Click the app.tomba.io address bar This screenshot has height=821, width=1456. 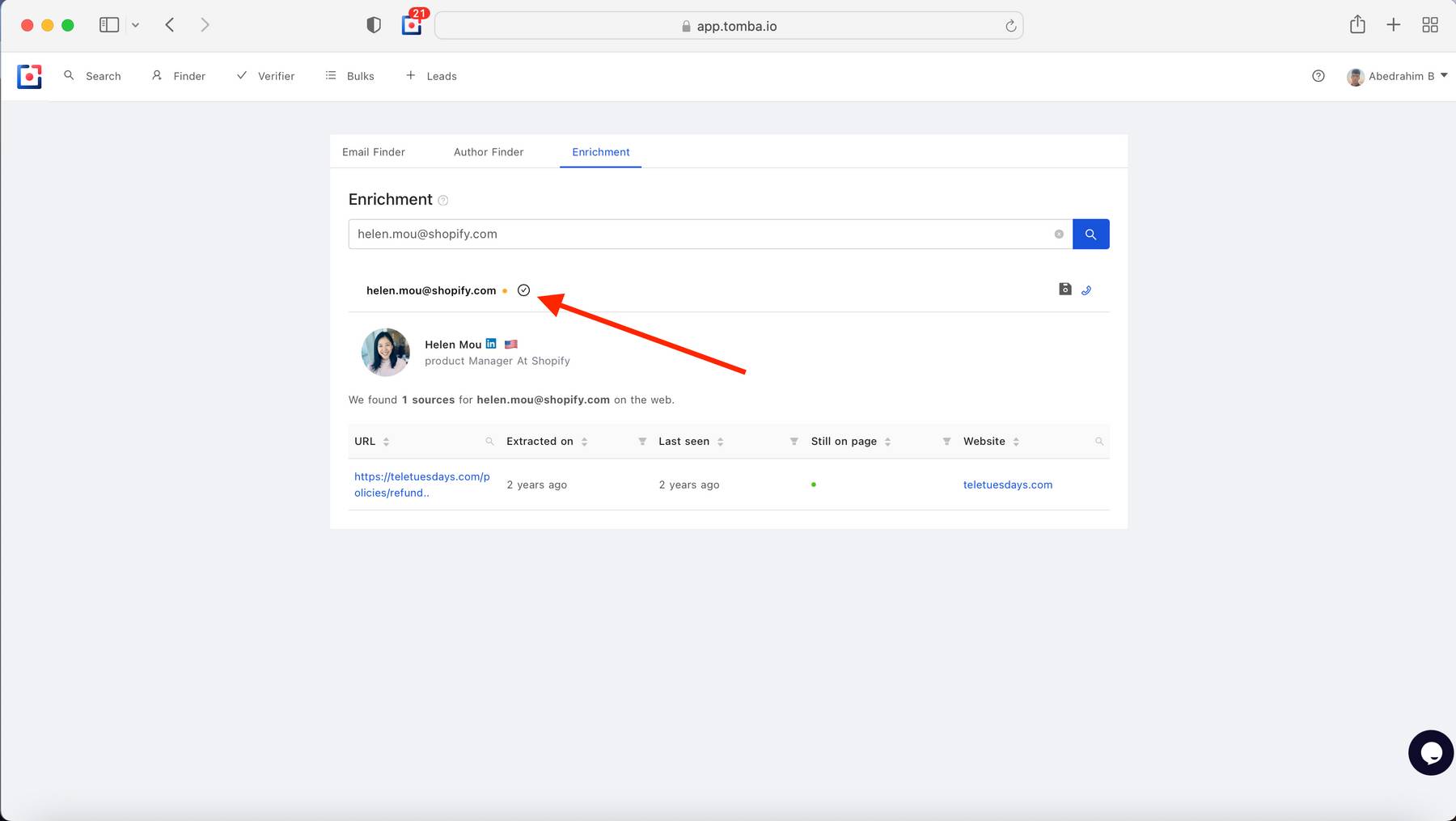pos(729,26)
